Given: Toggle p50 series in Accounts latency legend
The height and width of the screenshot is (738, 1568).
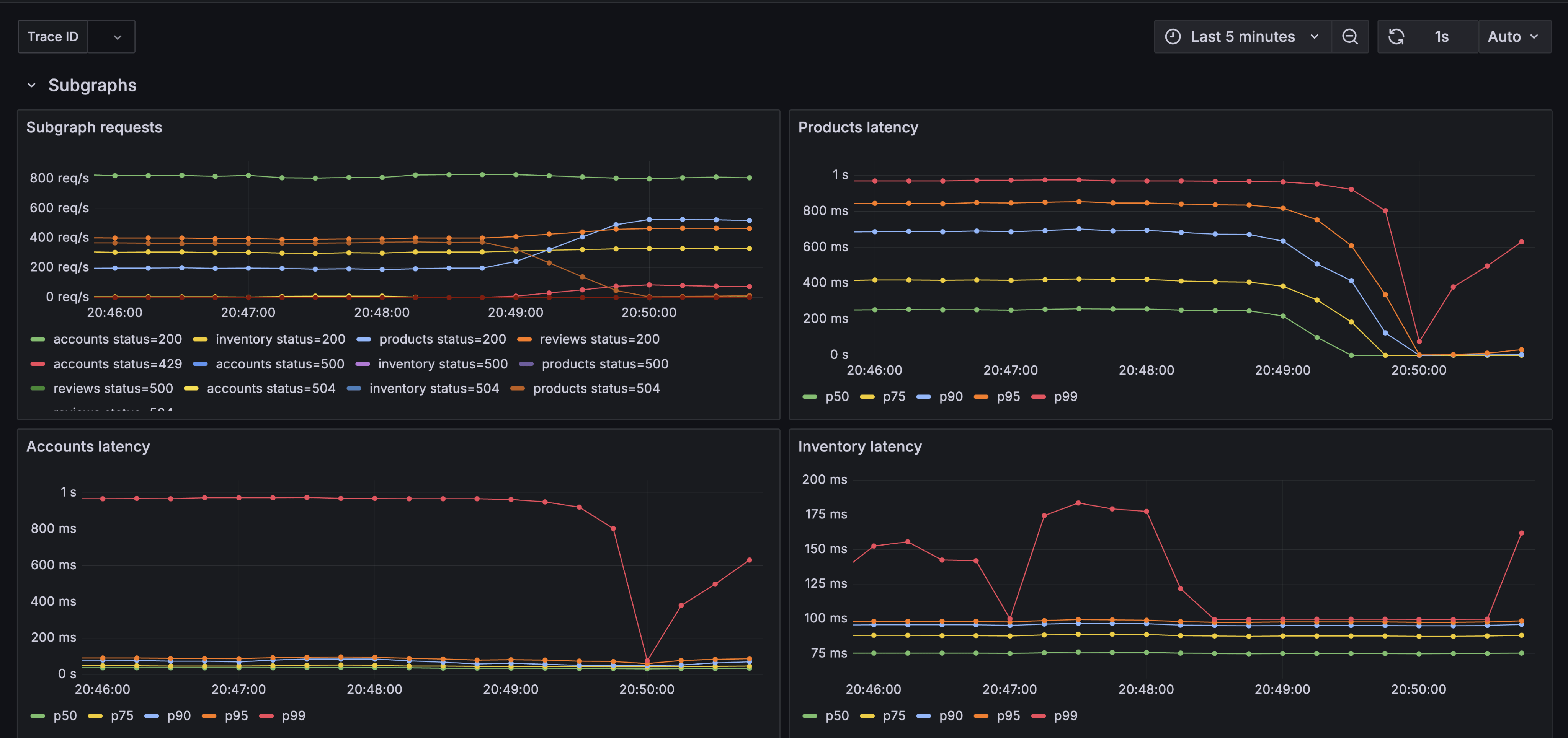Looking at the screenshot, I should 65,715.
